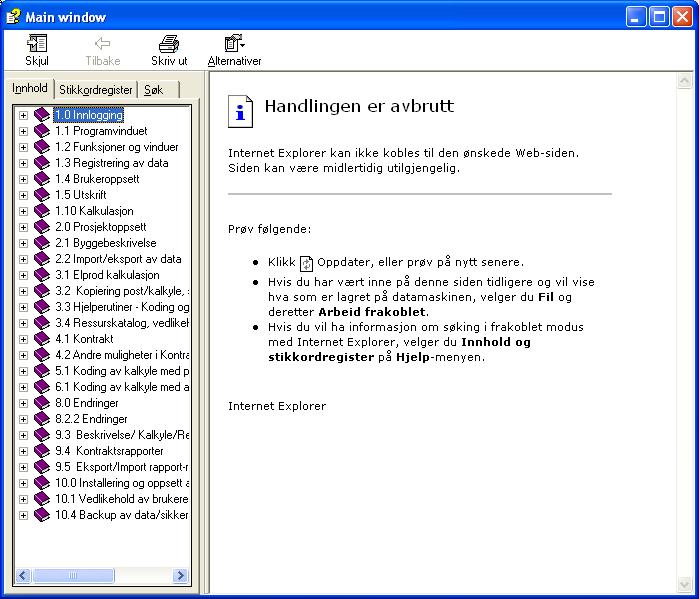Expand the 1.2 Funksjoner og vinduer node

pos(23,148)
